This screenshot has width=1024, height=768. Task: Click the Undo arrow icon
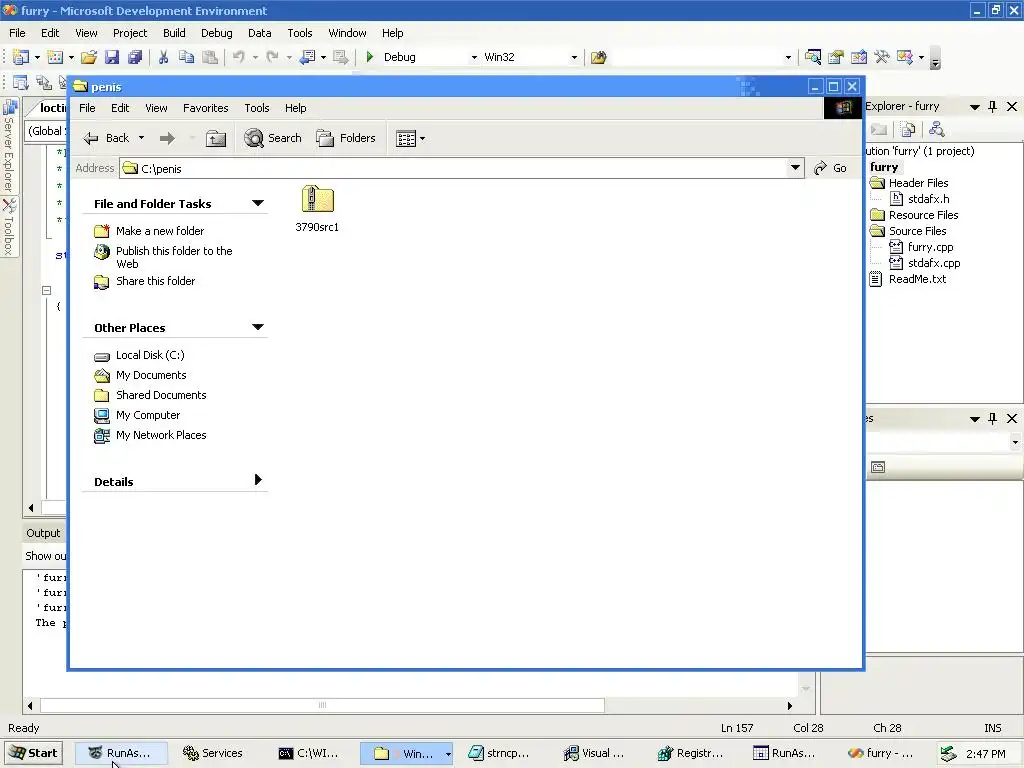point(239,57)
